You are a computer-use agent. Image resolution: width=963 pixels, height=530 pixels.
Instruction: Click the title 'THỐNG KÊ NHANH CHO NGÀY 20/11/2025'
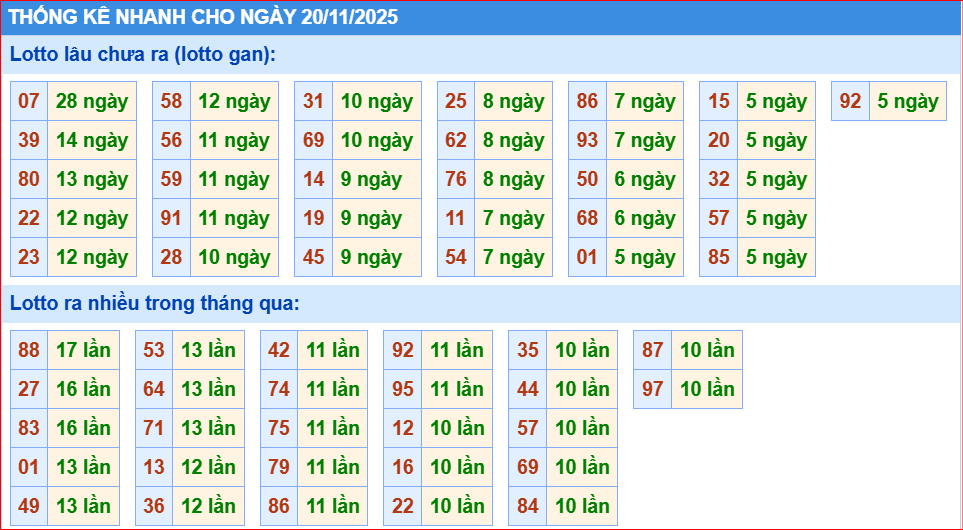[x=203, y=17]
